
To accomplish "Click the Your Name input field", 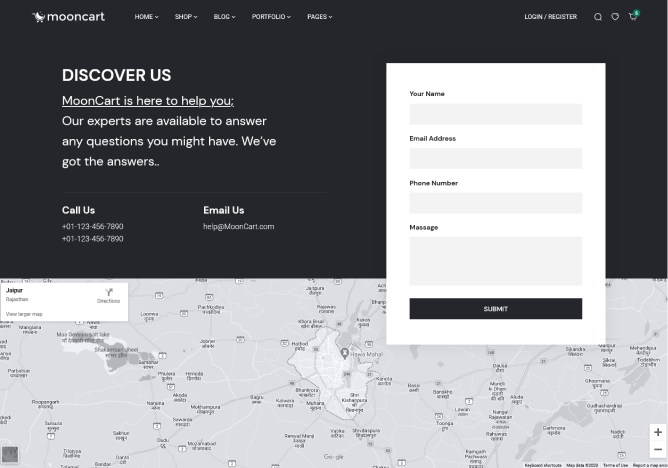I will click(x=495, y=114).
